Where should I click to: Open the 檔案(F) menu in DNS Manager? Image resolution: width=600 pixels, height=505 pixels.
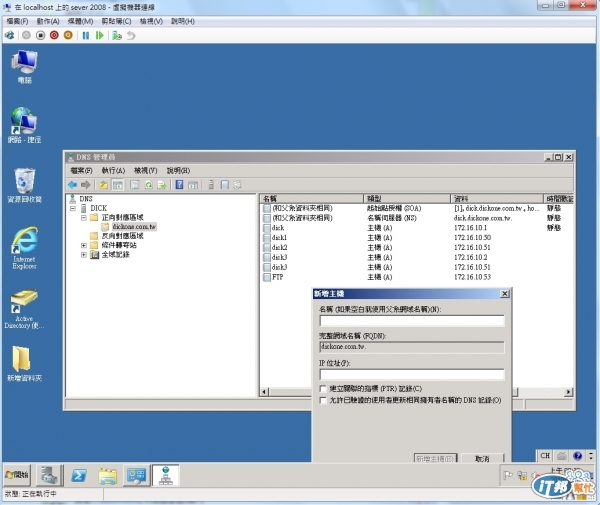pos(82,171)
